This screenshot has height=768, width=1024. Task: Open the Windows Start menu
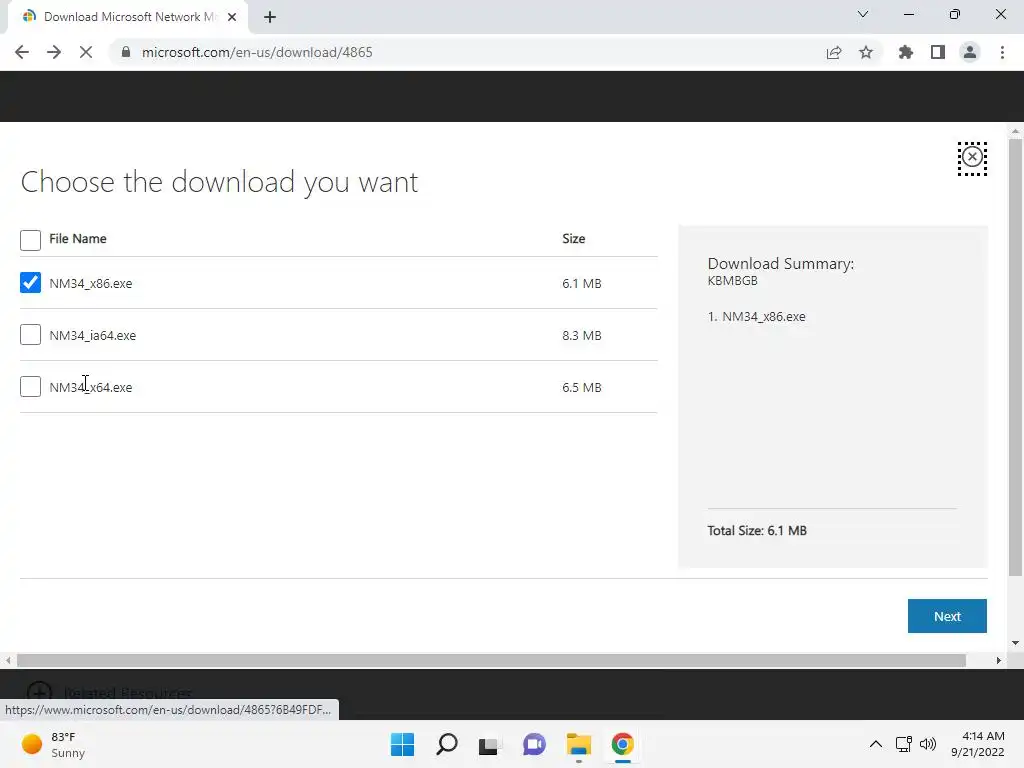click(x=402, y=744)
